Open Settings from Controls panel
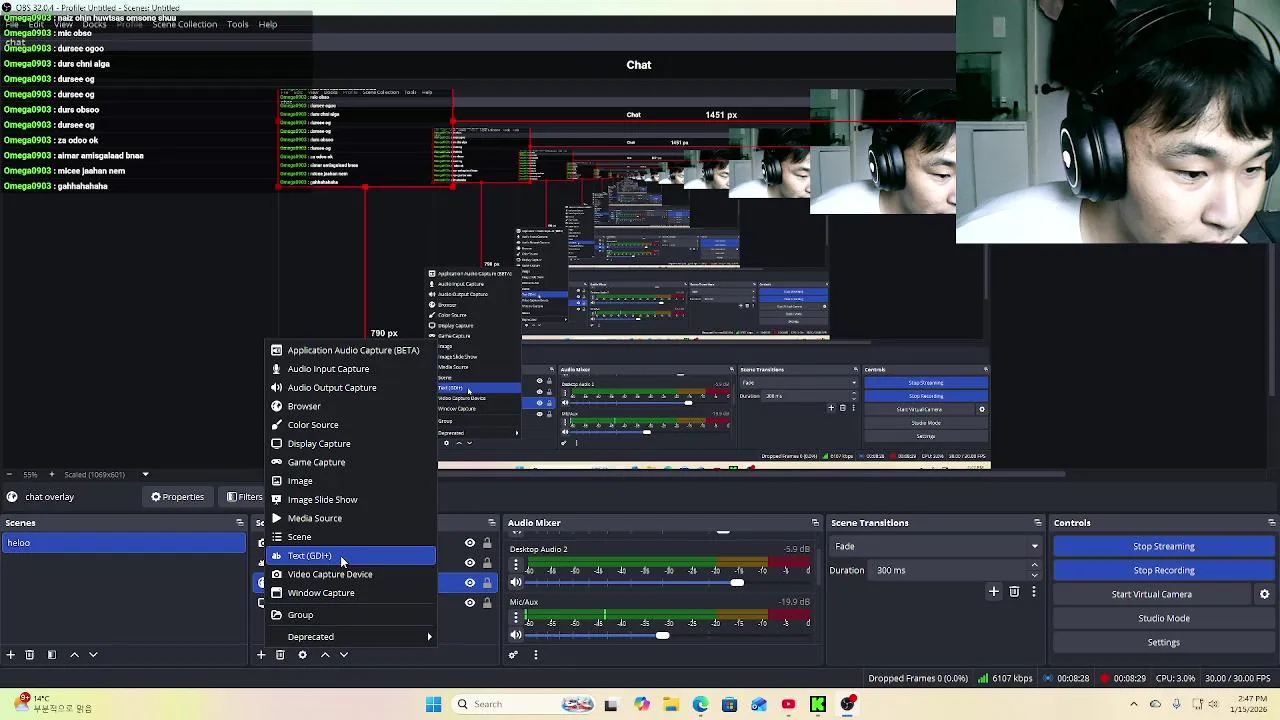 1164,642
